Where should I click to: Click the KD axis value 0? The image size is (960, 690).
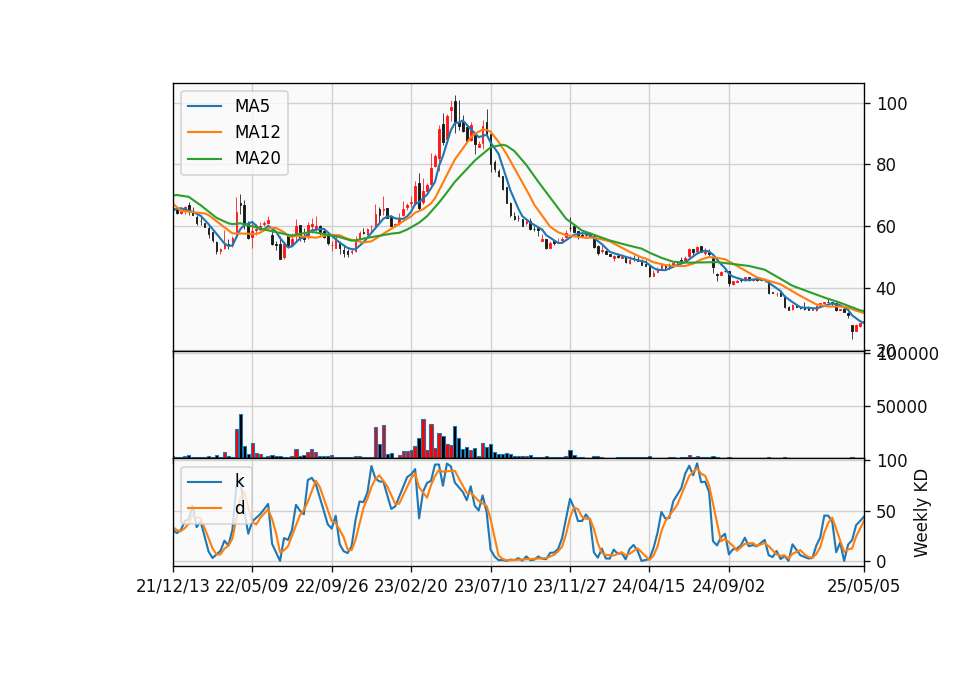(882, 561)
